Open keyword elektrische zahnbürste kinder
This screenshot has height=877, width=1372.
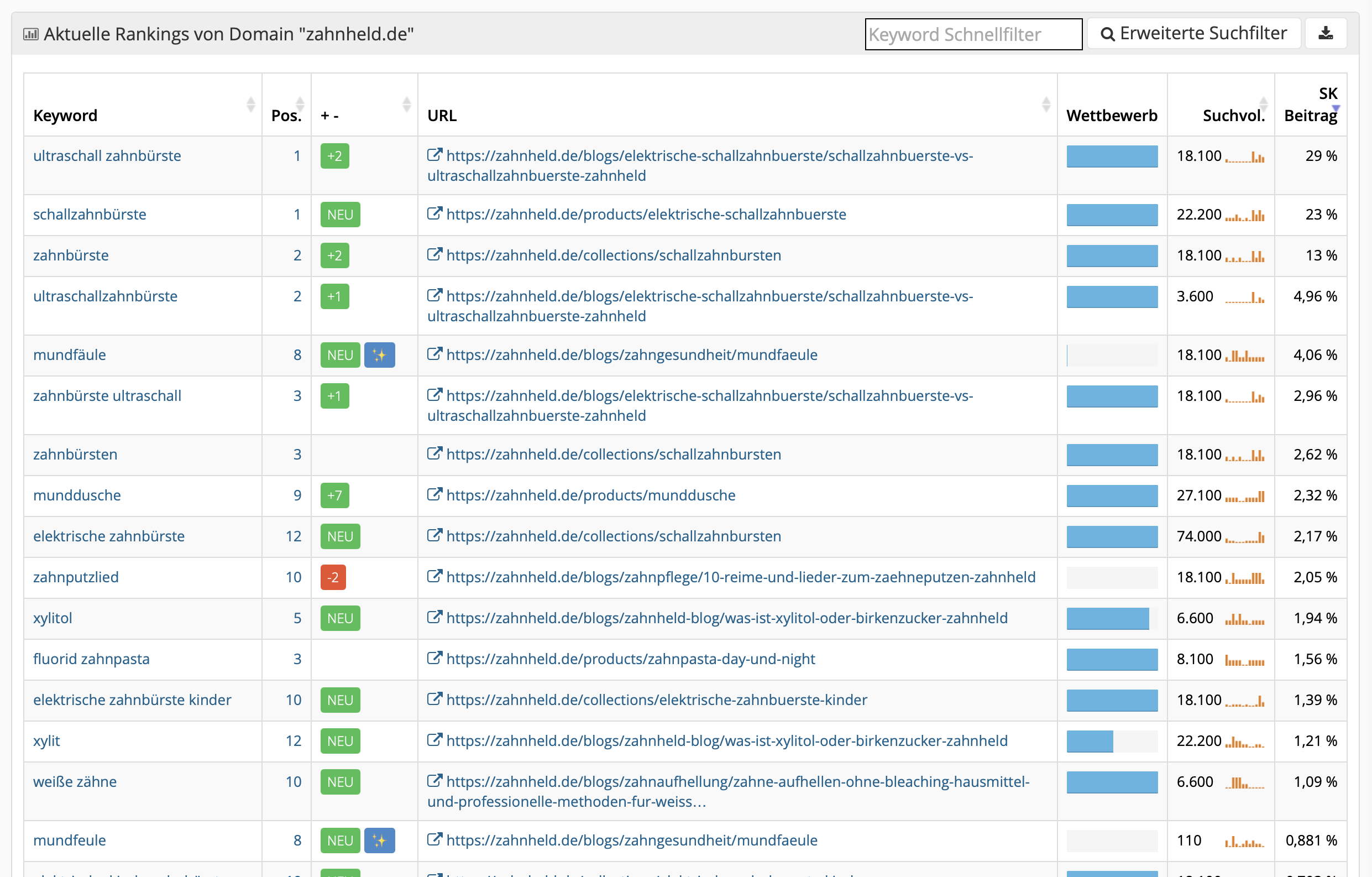click(132, 700)
